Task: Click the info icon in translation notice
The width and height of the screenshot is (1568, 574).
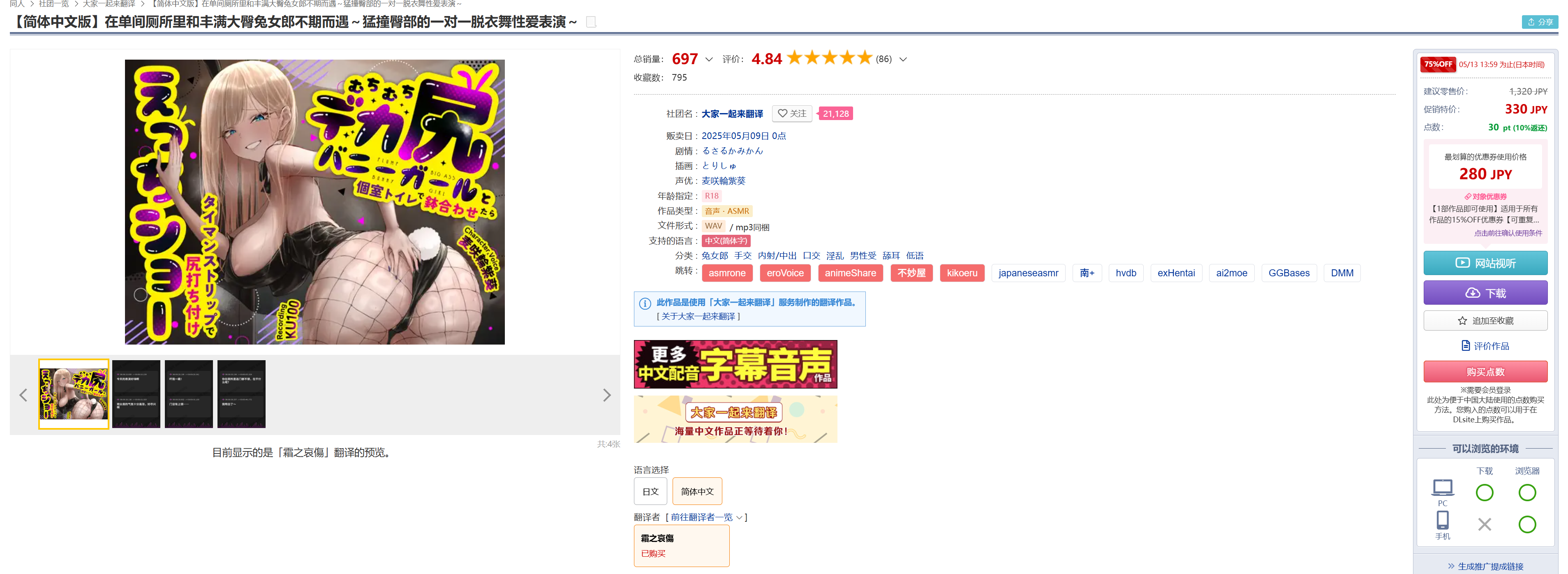Action: coord(645,303)
